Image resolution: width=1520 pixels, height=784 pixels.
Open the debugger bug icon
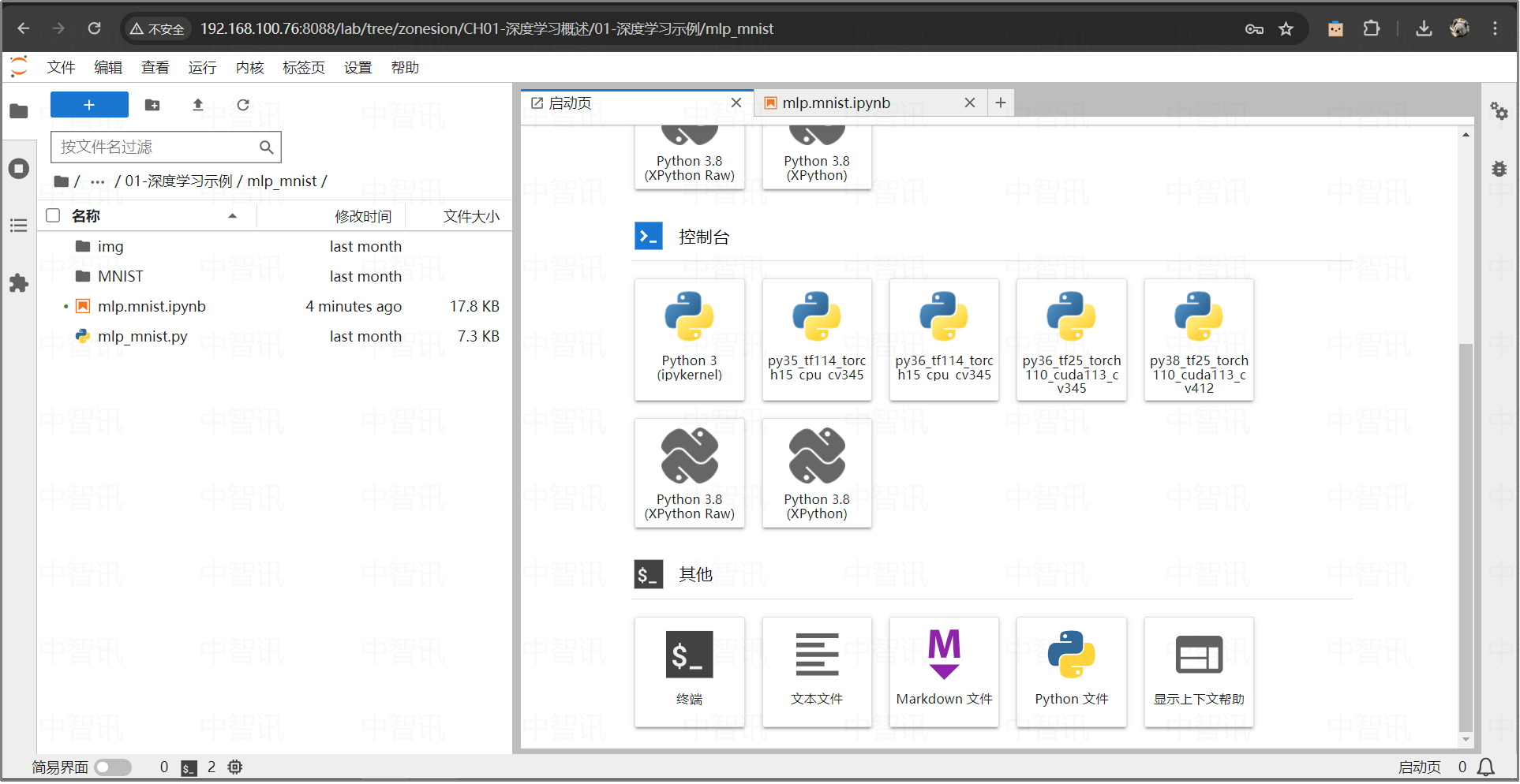1499,169
